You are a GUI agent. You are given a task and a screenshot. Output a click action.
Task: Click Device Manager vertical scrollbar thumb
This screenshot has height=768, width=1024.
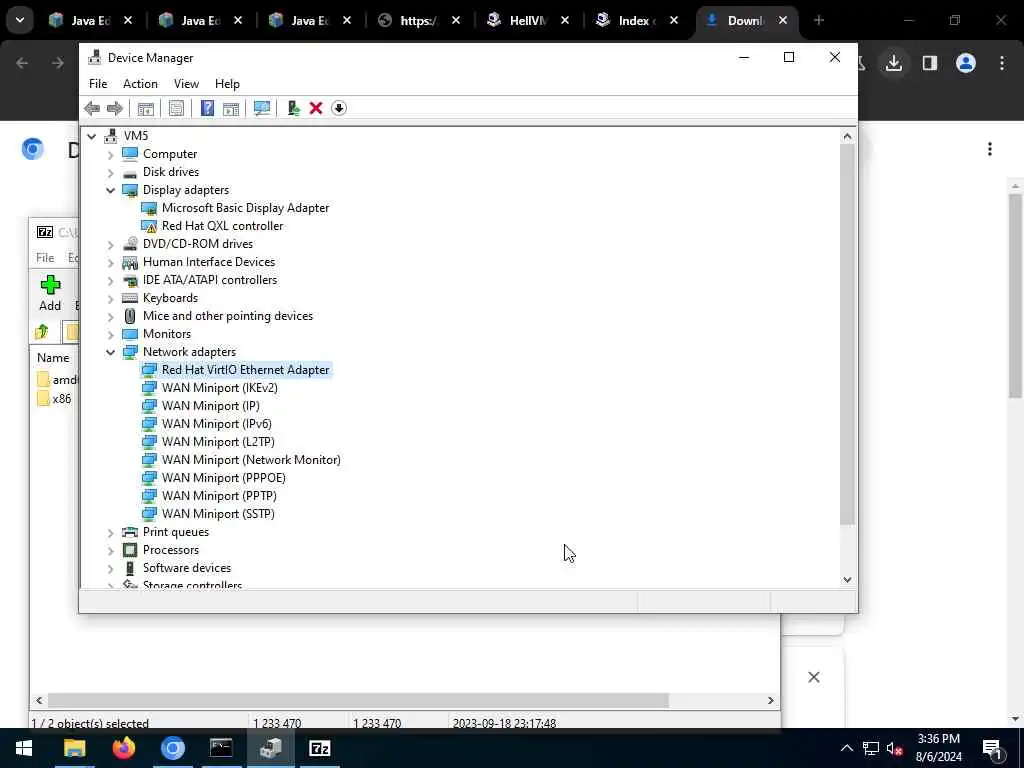click(847, 333)
